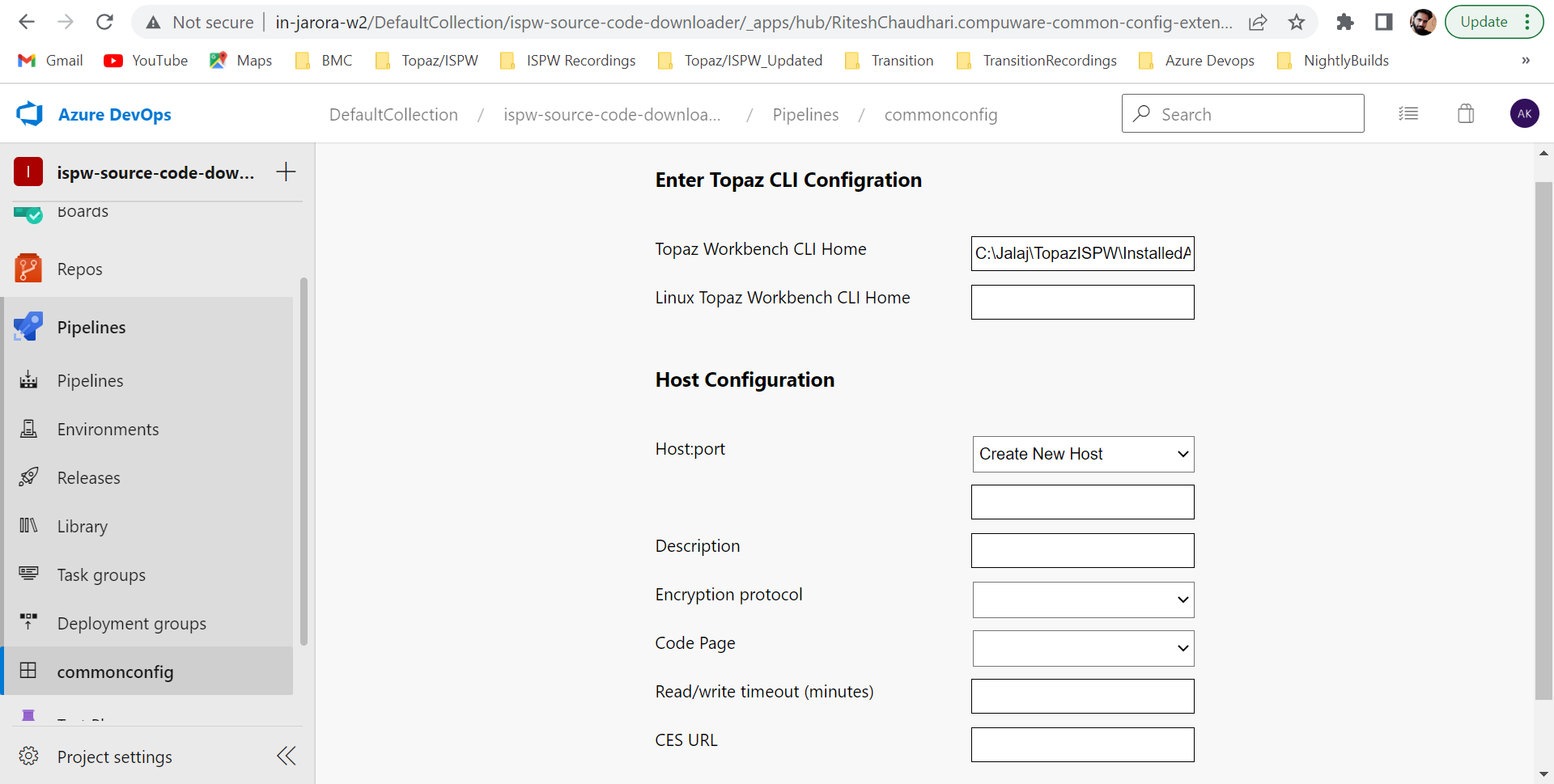The width and height of the screenshot is (1554, 784).
Task: Open the Azure Devops bookmark folder
Action: [1196, 61]
